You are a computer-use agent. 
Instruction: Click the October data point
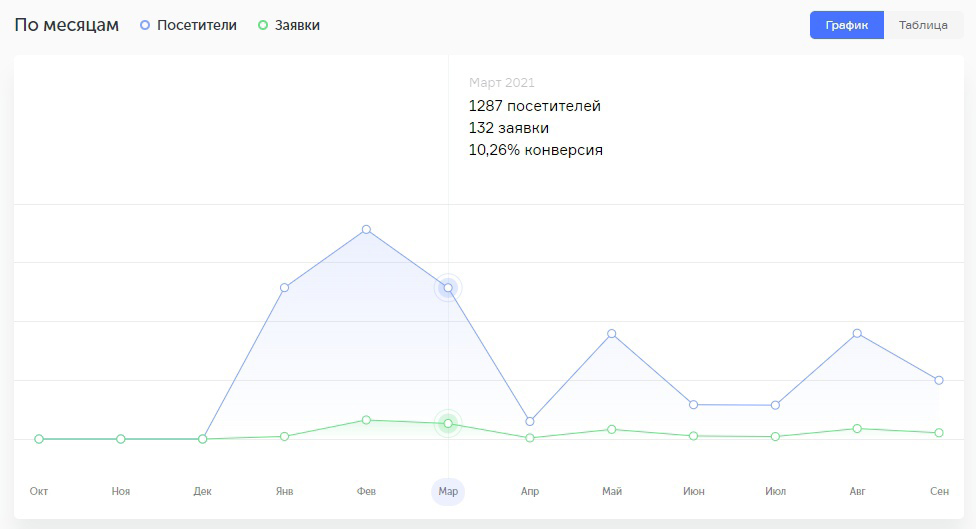point(39,439)
